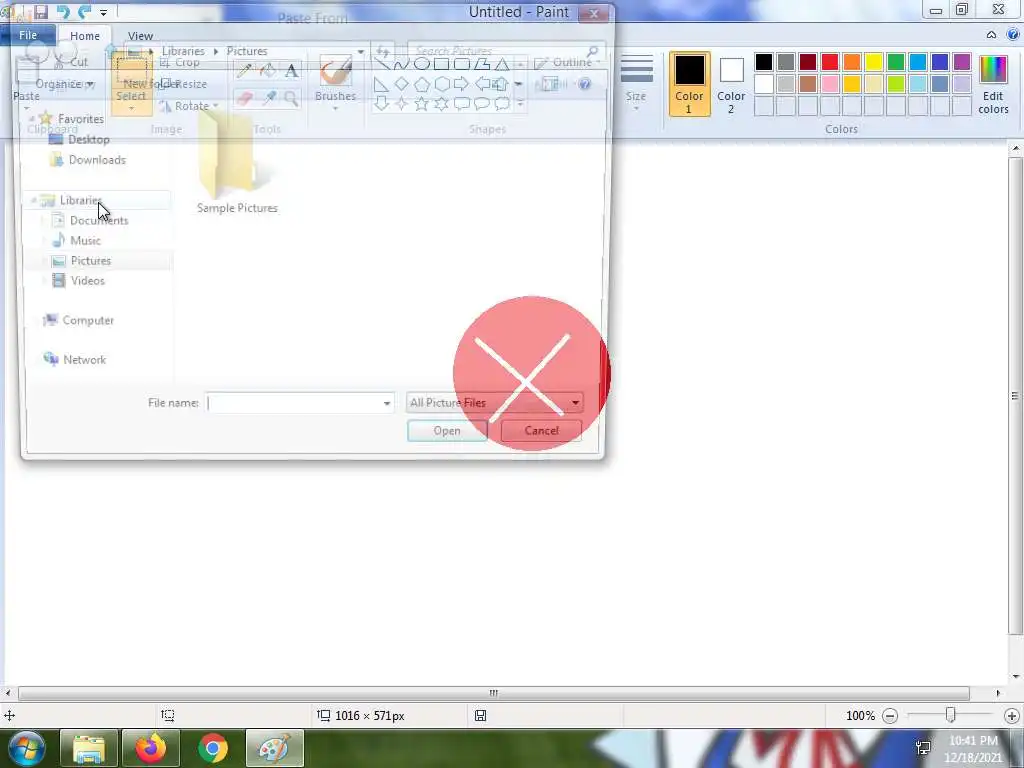The image size is (1024, 768).
Task: Click the Save icon in the quick access toolbar
Action: (40, 12)
